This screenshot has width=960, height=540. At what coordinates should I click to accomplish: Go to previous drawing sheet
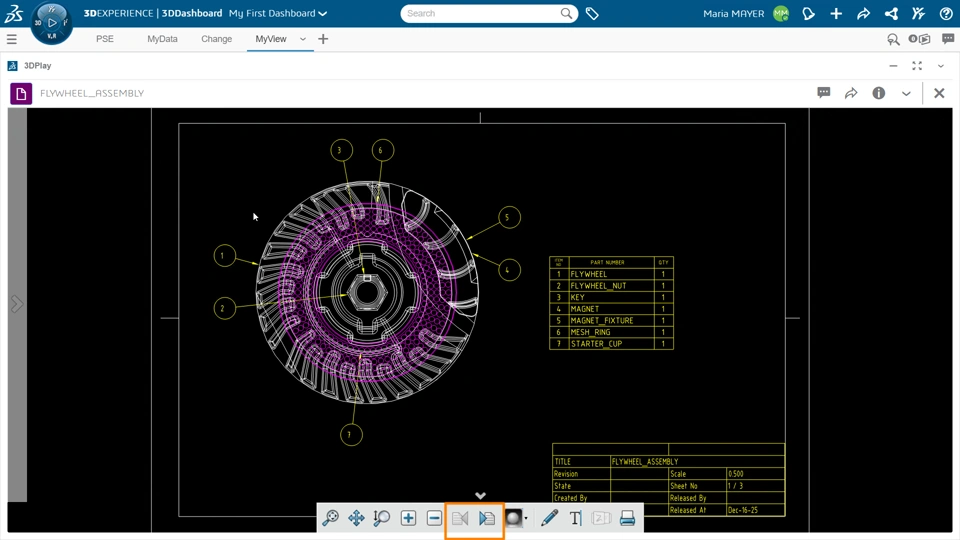(x=460, y=519)
